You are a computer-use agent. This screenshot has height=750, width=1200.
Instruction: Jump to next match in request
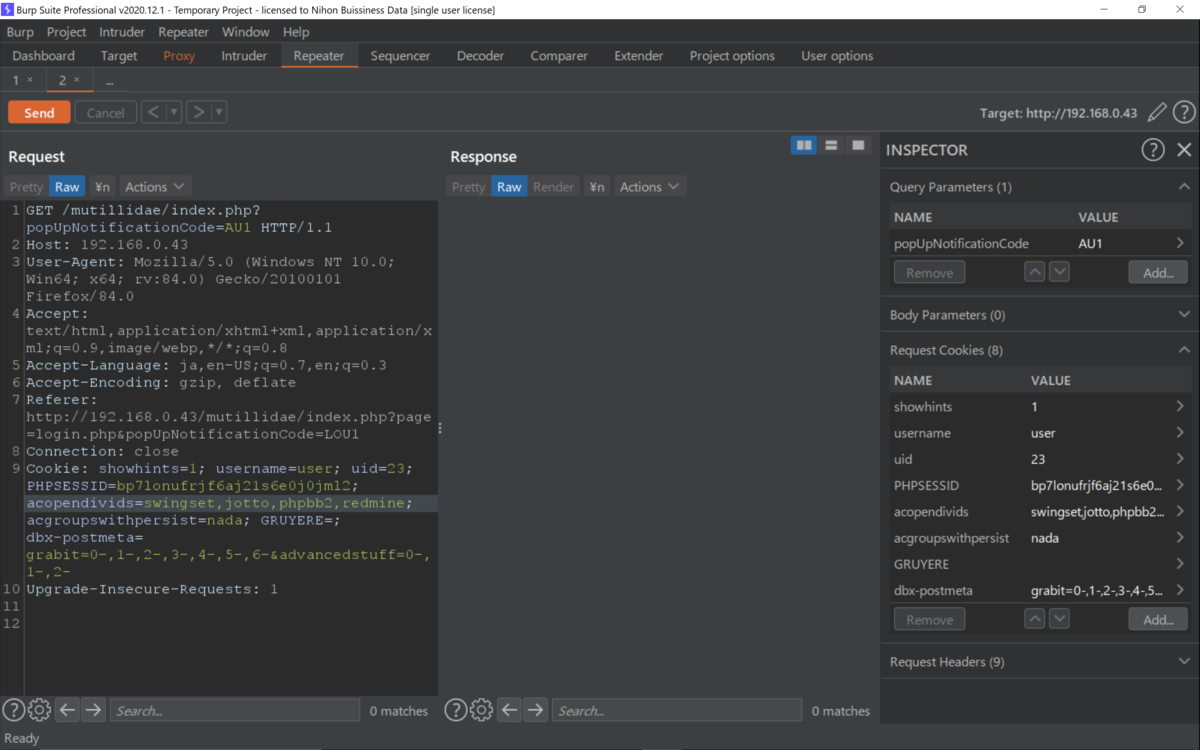[93, 710]
